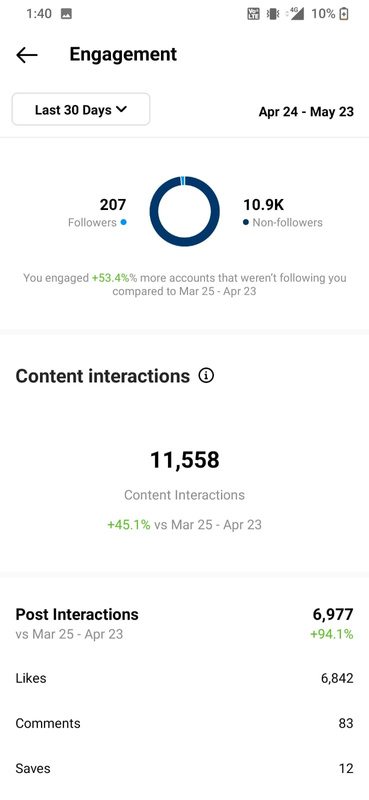
Task: Tap the 11,558 Content Interactions total
Action: [185, 460]
